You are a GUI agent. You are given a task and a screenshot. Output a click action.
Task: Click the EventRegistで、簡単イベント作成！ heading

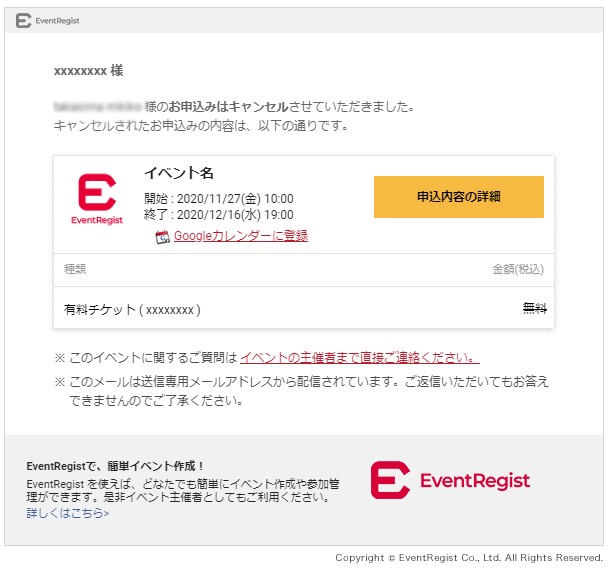tap(115, 466)
